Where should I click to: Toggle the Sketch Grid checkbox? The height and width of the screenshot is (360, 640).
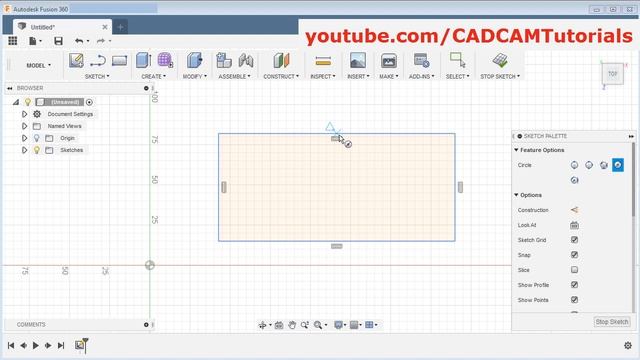tap(574, 240)
